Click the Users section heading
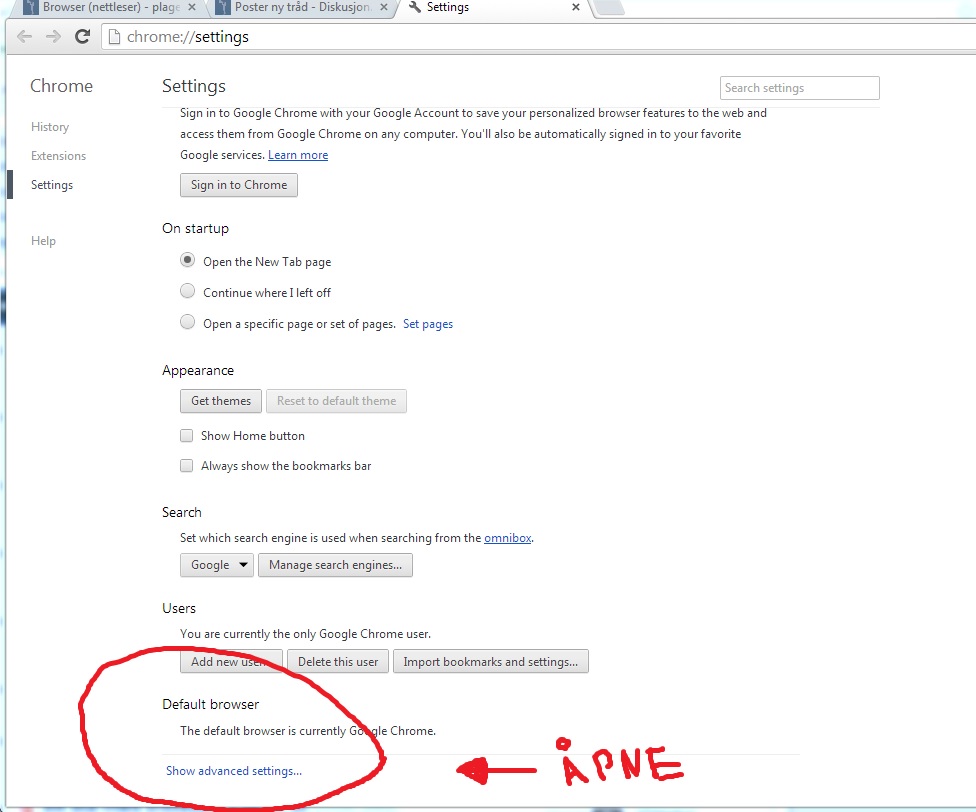 pos(179,609)
